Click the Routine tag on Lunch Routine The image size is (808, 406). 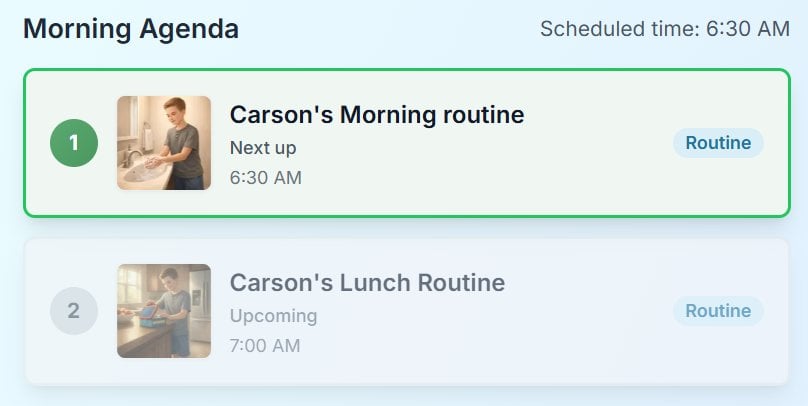pyautogui.click(x=718, y=311)
